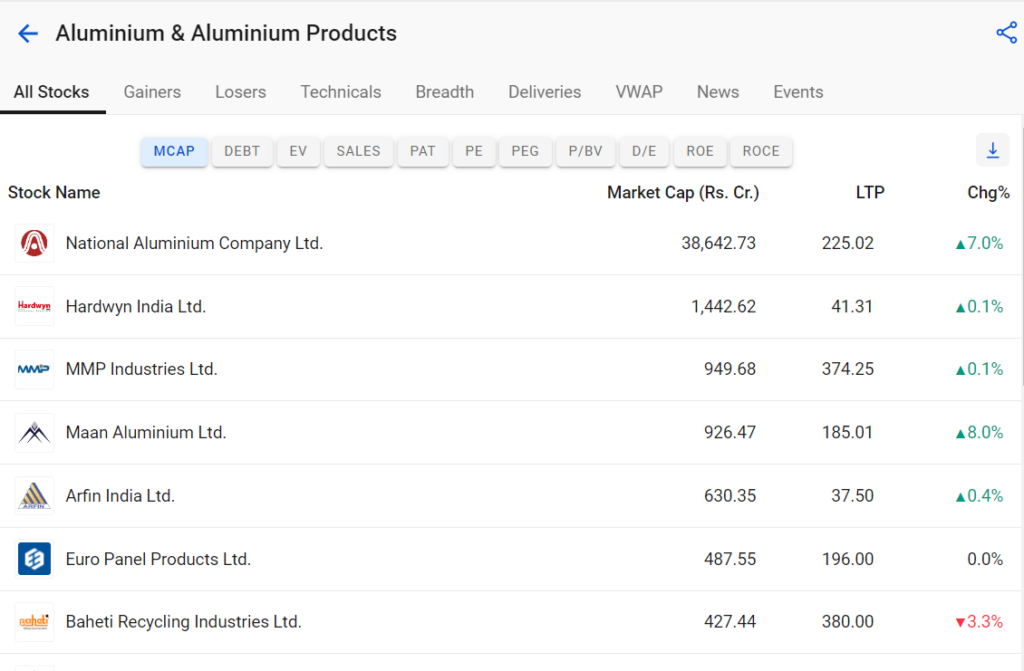The width and height of the screenshot is (1024, 671).
Task: Click the 3.3% drop for Baheti Recycling
Action: pos(979,621)
